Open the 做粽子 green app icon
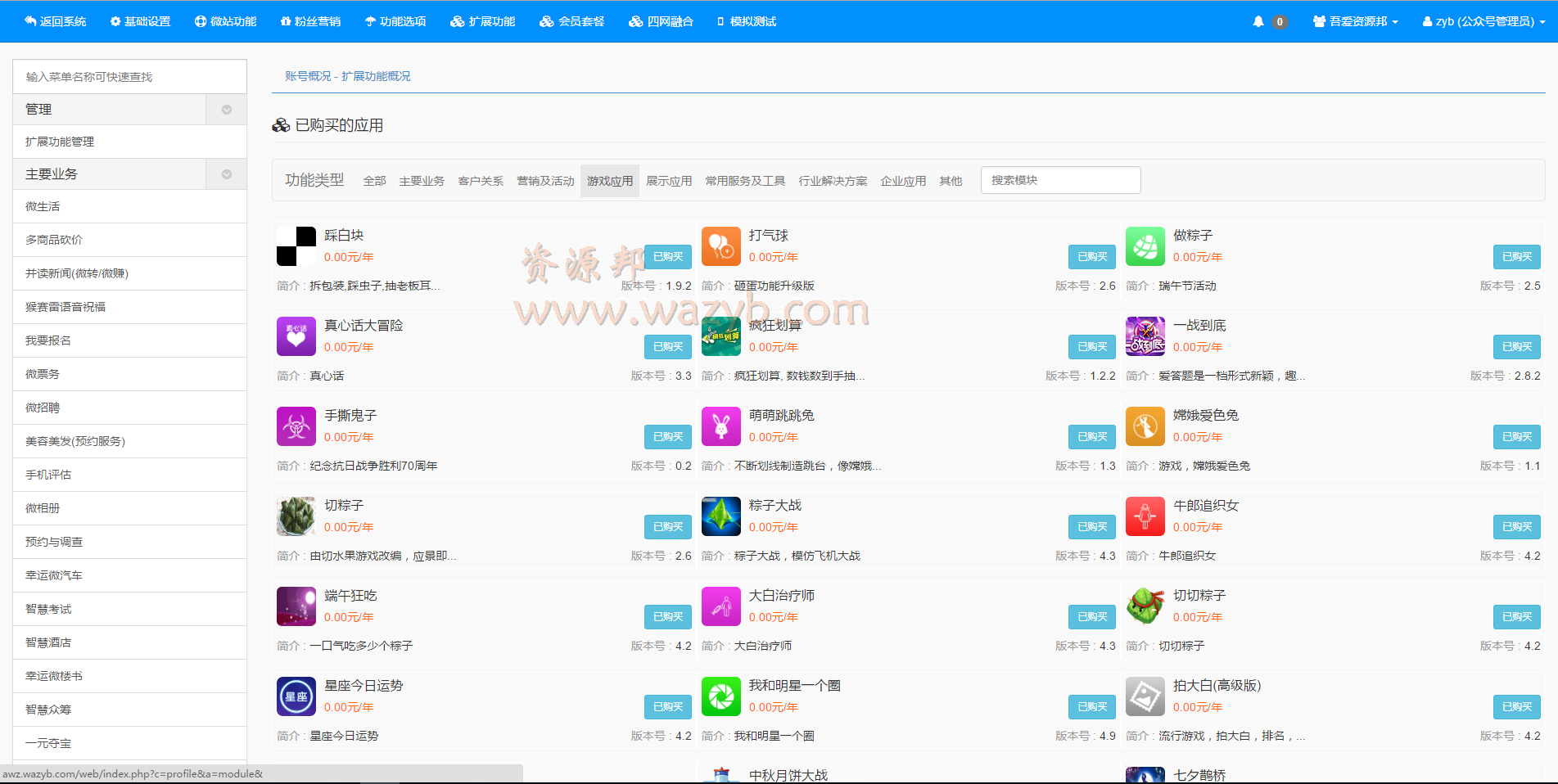Image resolution: width=1558 pixels, height=784 pixels. (1145, 246)
